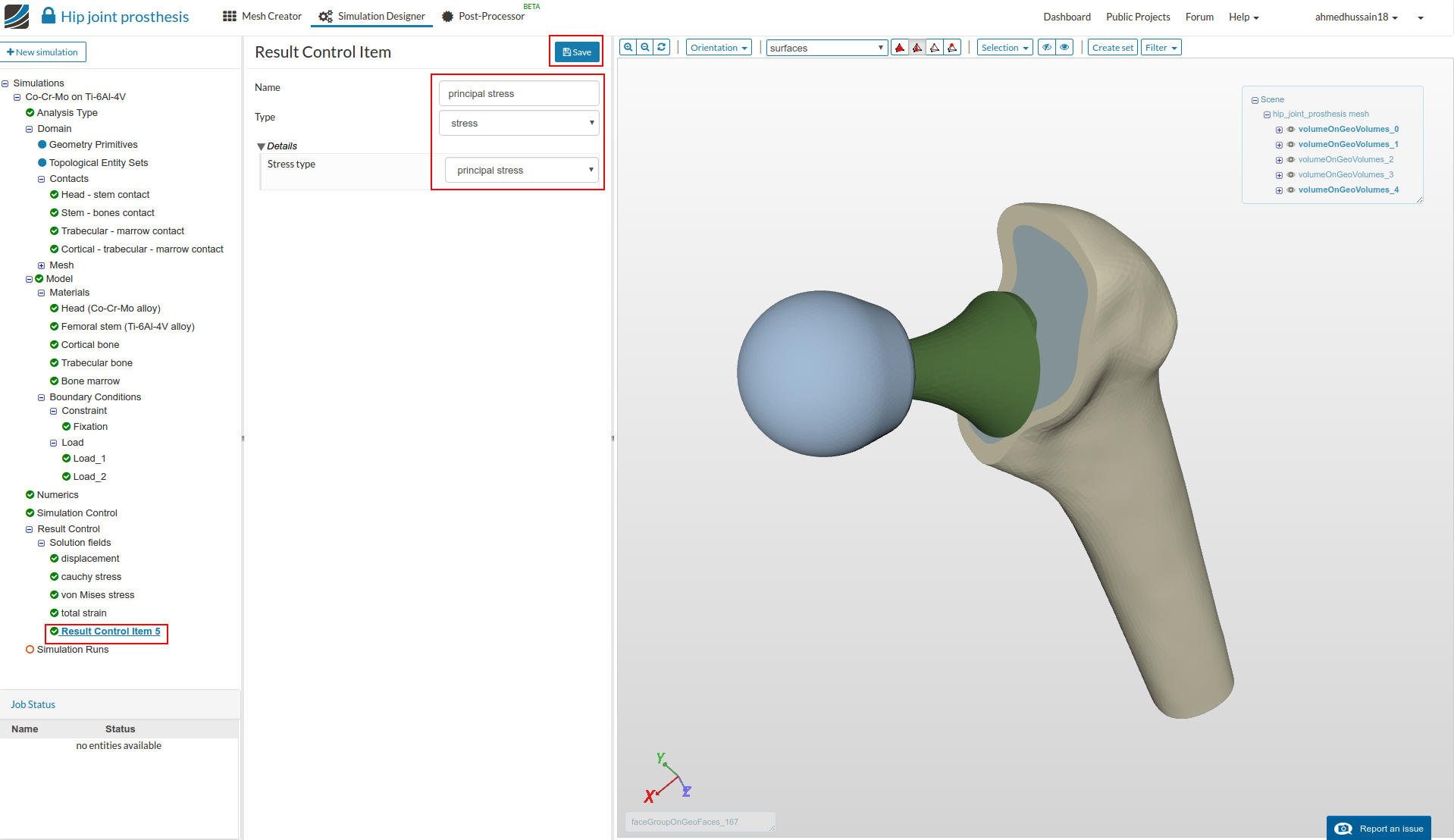Screen dimensions: 1454x840
Task: Open the Stress type dropdown
Action: [522, 170]
